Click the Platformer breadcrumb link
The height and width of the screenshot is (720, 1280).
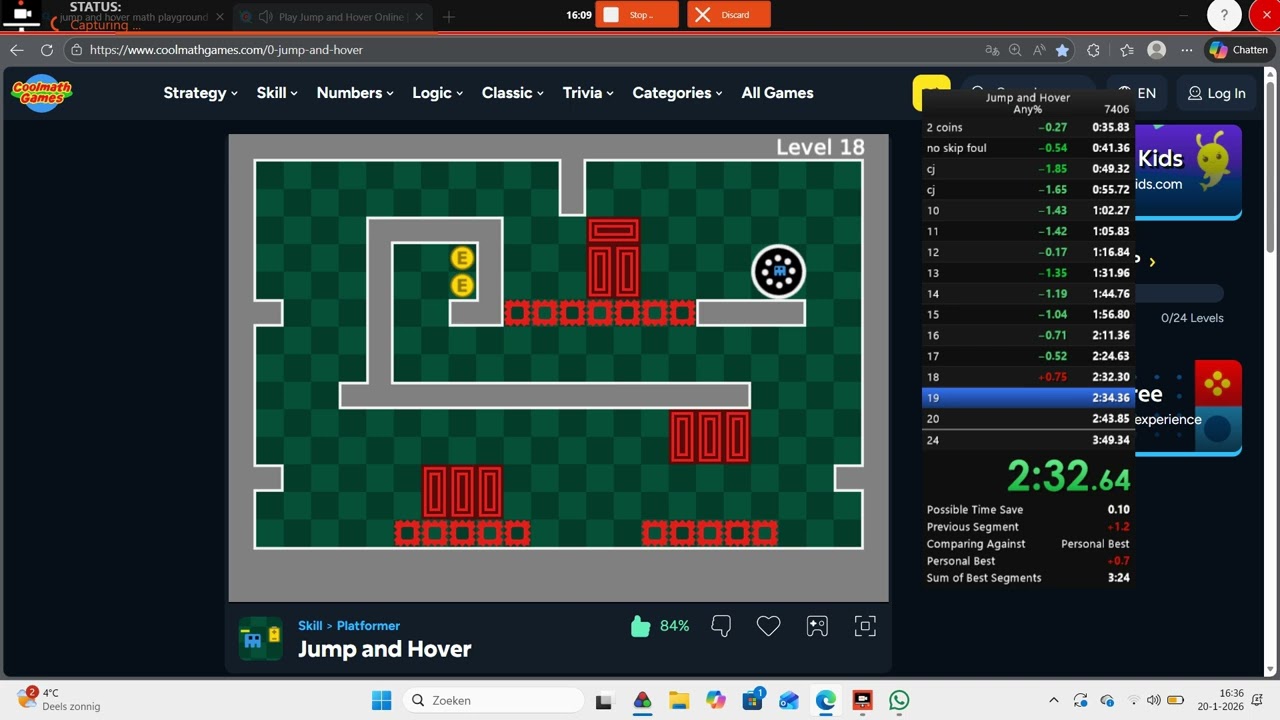pyautogui.click(x=368, y=626)
